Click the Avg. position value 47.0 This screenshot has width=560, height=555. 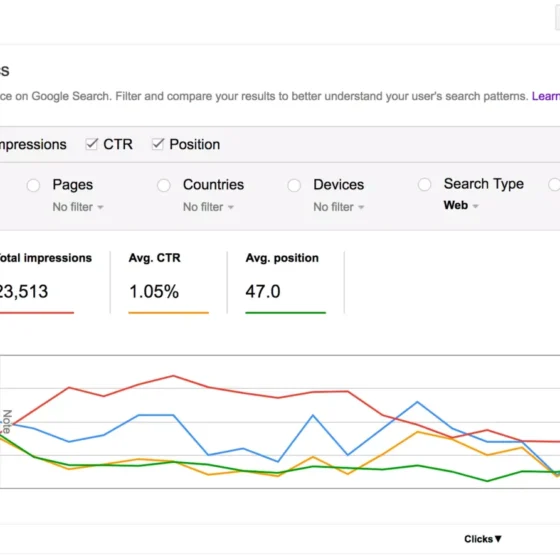263,291
